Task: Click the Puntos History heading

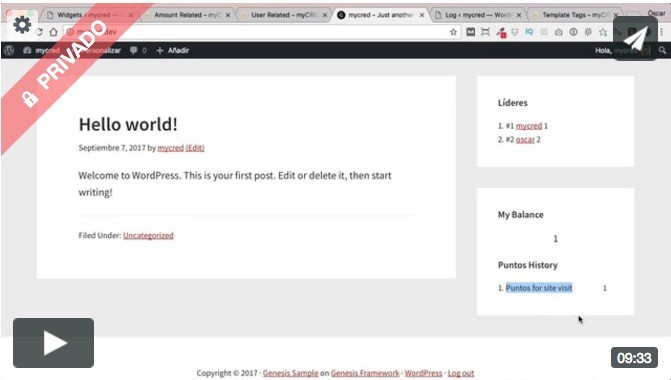Action: 528,265
